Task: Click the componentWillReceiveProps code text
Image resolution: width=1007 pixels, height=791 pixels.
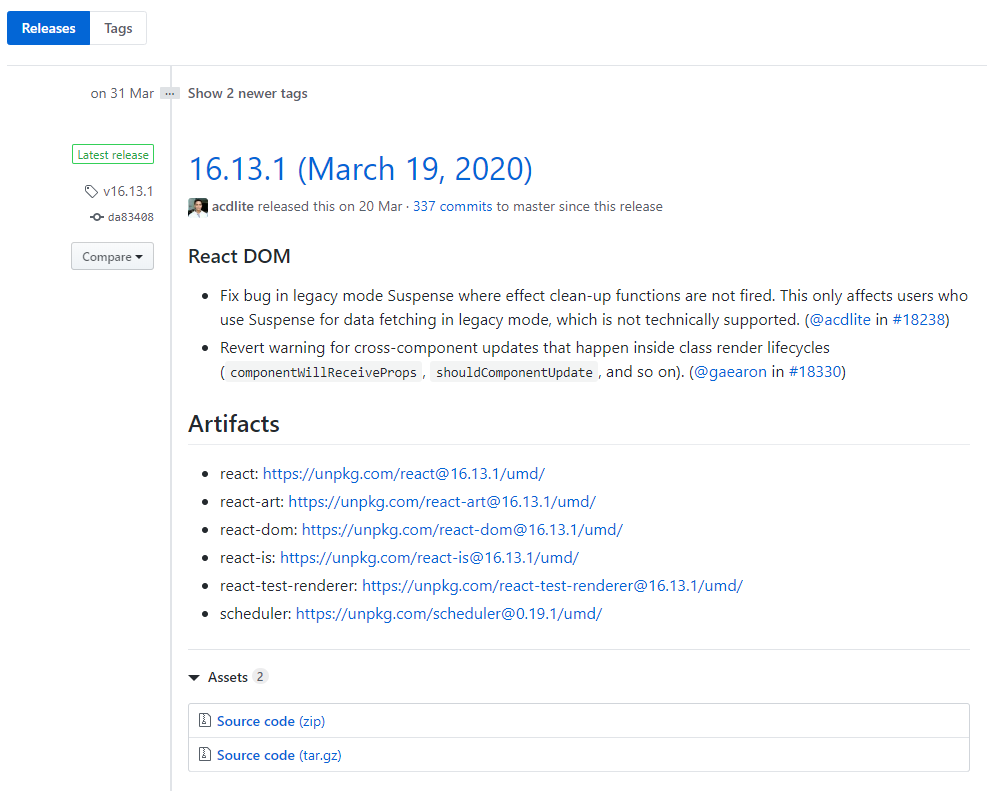Action: 323,372
